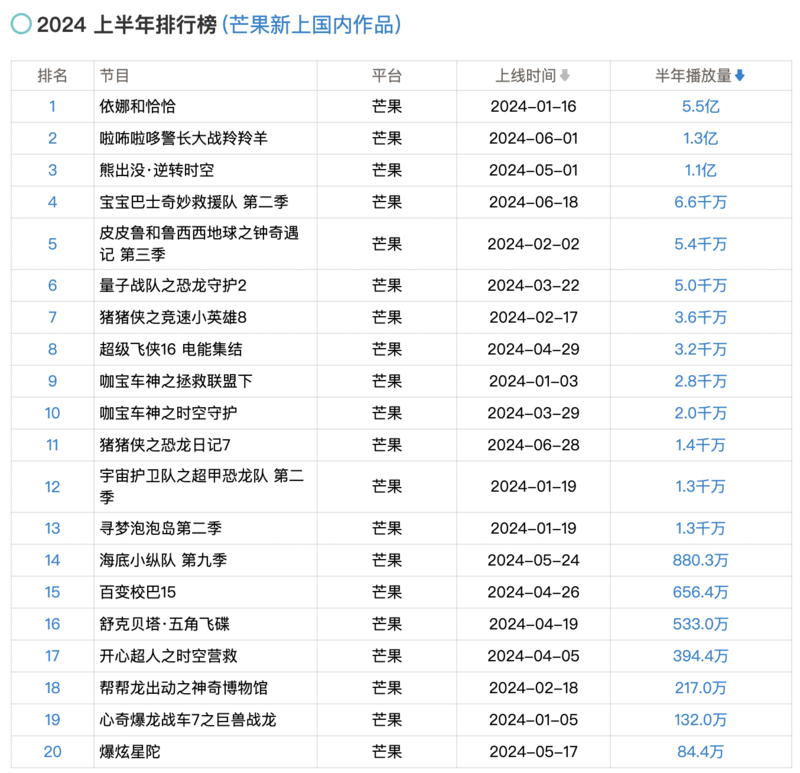Select 开心超人之时空营救 program
800x773 pixels.
(x=168, y=656)
